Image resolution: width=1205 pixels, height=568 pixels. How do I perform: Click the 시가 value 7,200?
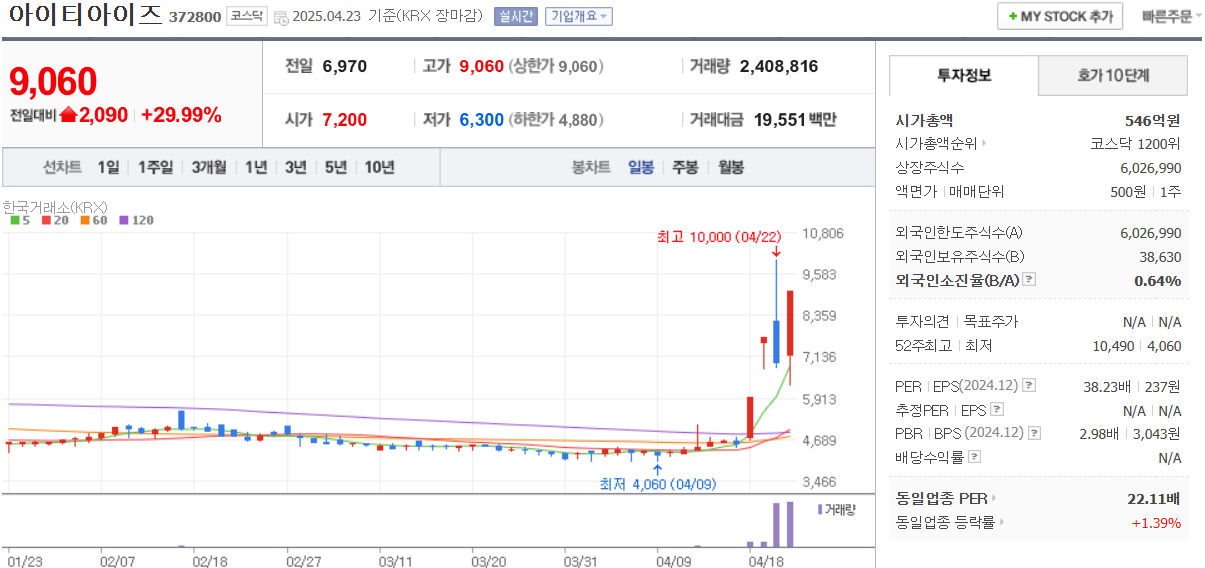345,120
